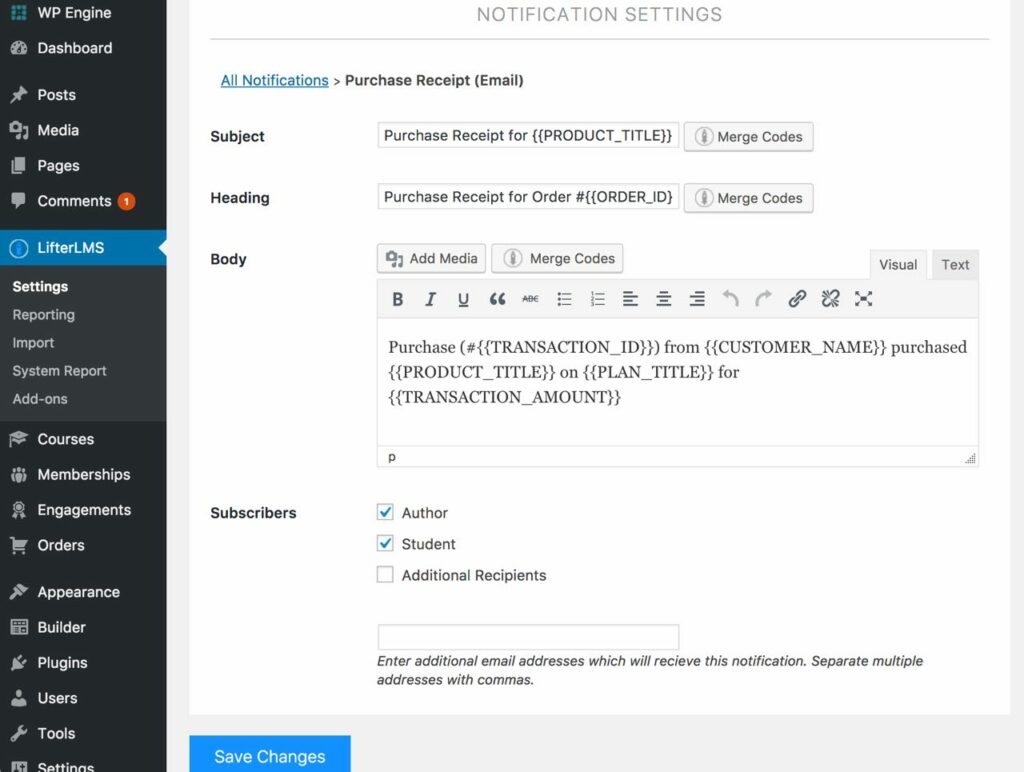Open Courses in the sidebar
Image resolution: width=1024 pixels, height=772 pixels.
click(83, 439)
